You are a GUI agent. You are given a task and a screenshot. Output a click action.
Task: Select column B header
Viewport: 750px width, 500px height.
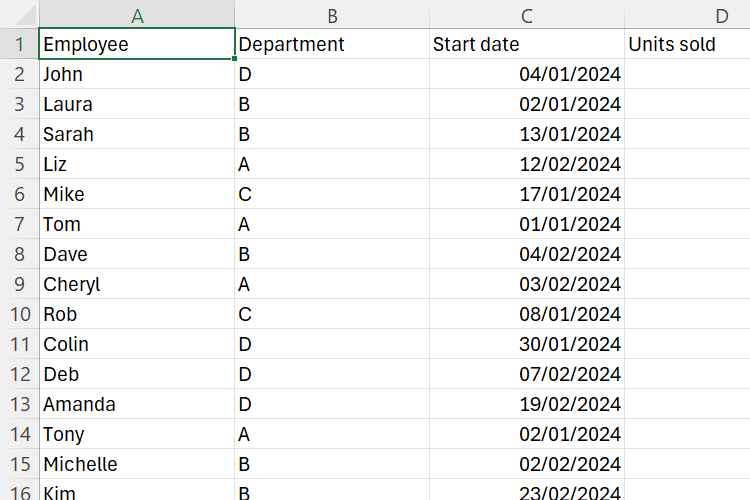pos(332,15)
